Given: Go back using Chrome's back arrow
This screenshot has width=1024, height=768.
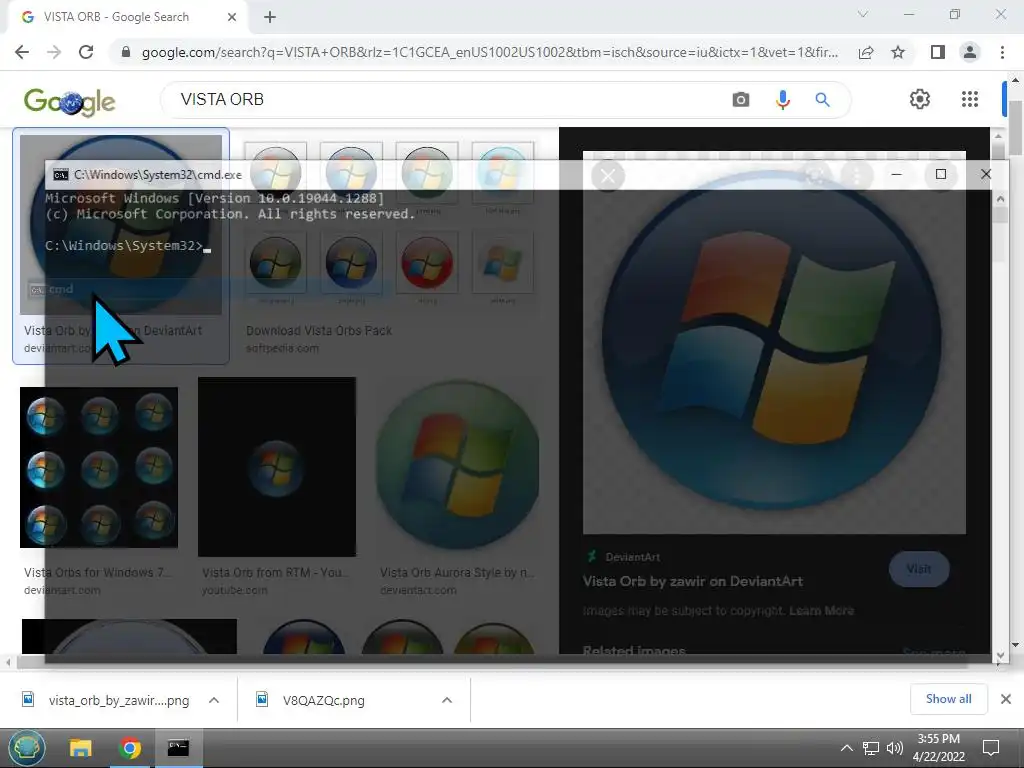Looking at the screenshot, I should (x=22, y=52).
